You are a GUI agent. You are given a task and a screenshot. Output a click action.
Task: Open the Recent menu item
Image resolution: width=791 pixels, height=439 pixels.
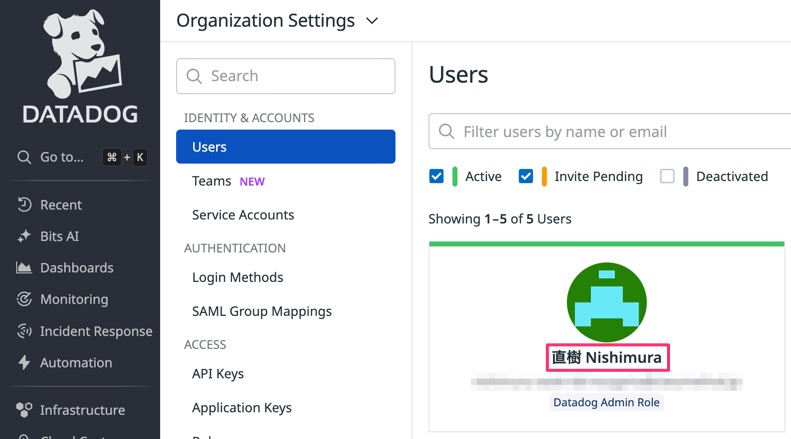[61, 205]
